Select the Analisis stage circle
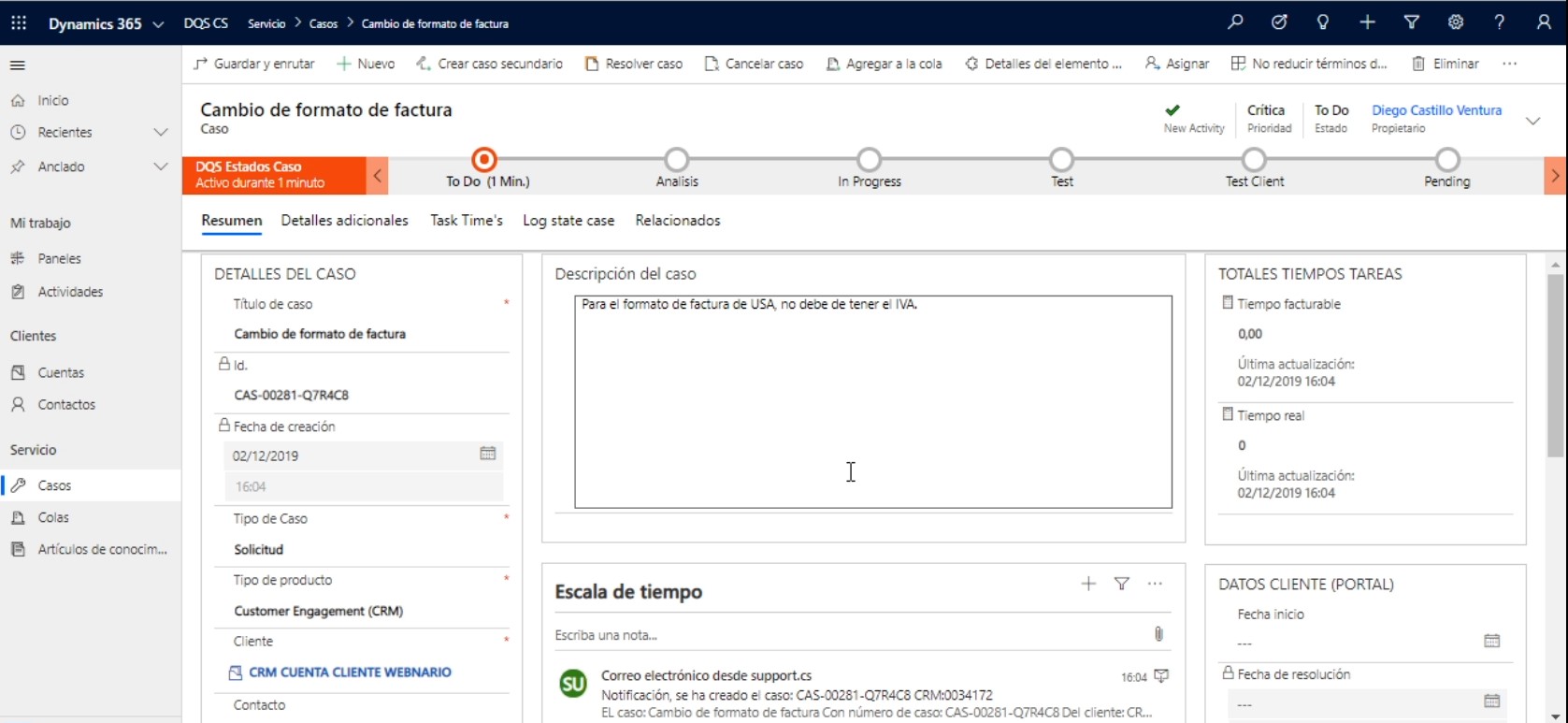 tap(677, 159)
